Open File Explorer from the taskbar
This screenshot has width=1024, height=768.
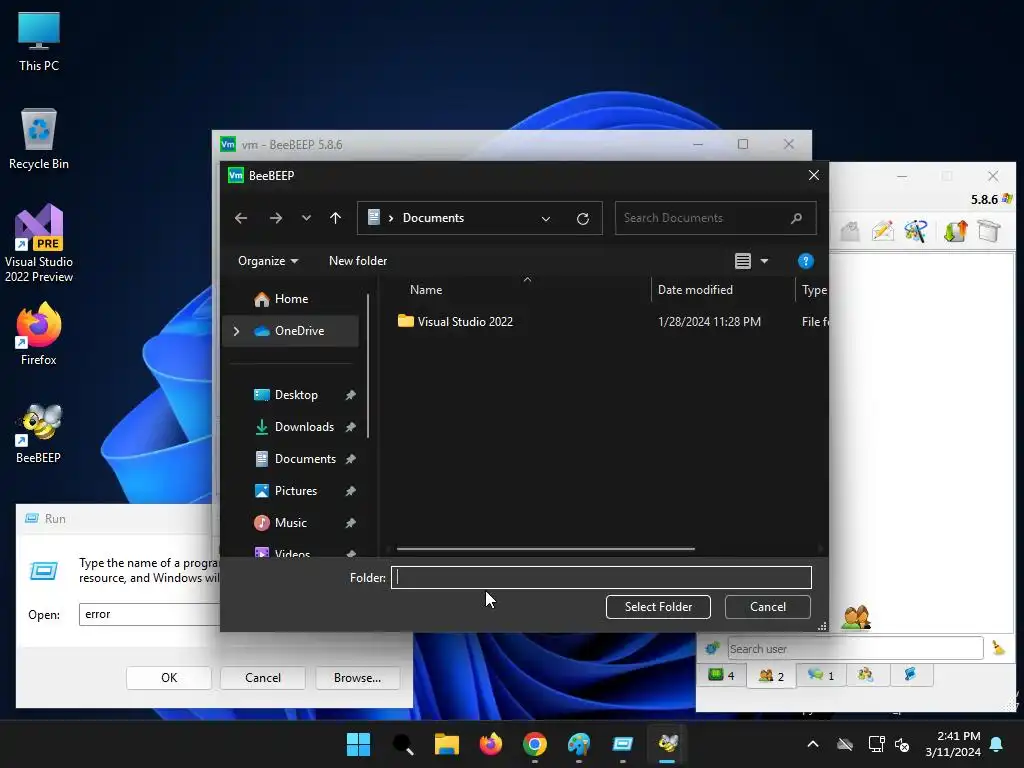[447, 744]
